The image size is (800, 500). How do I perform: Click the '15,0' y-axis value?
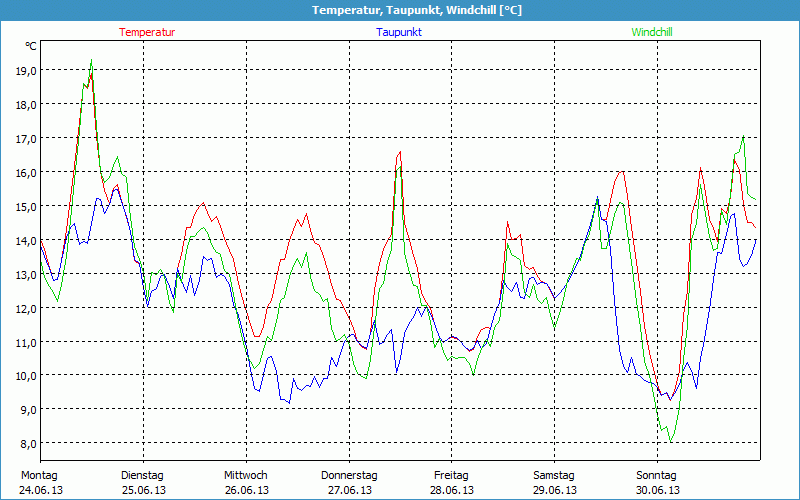(26, 207)
